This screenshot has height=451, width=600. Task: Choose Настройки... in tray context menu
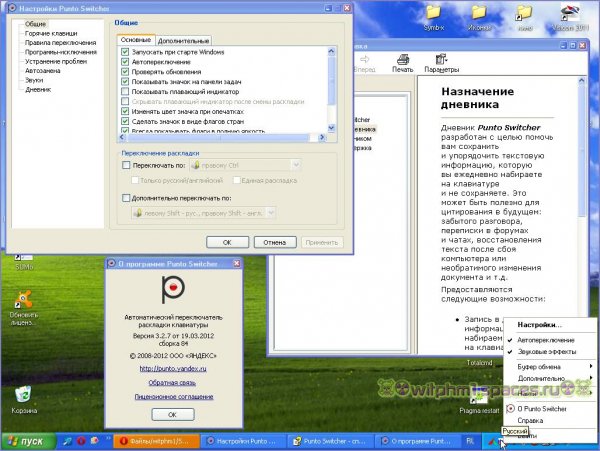point(550,325)
